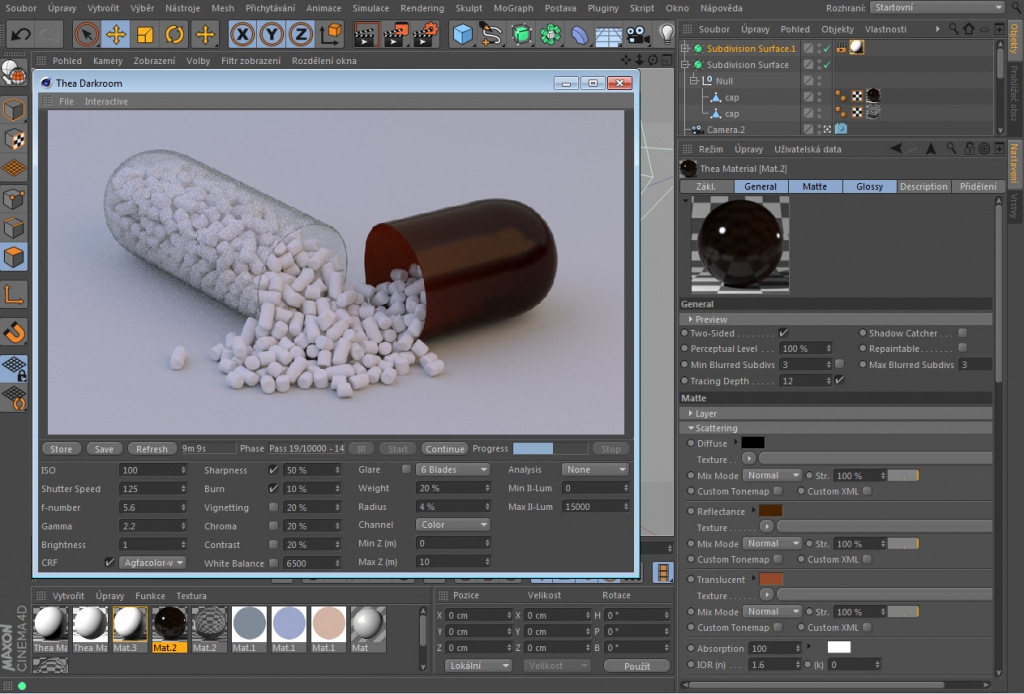
Task: Open the Floor environment icon
Action: 608,34
